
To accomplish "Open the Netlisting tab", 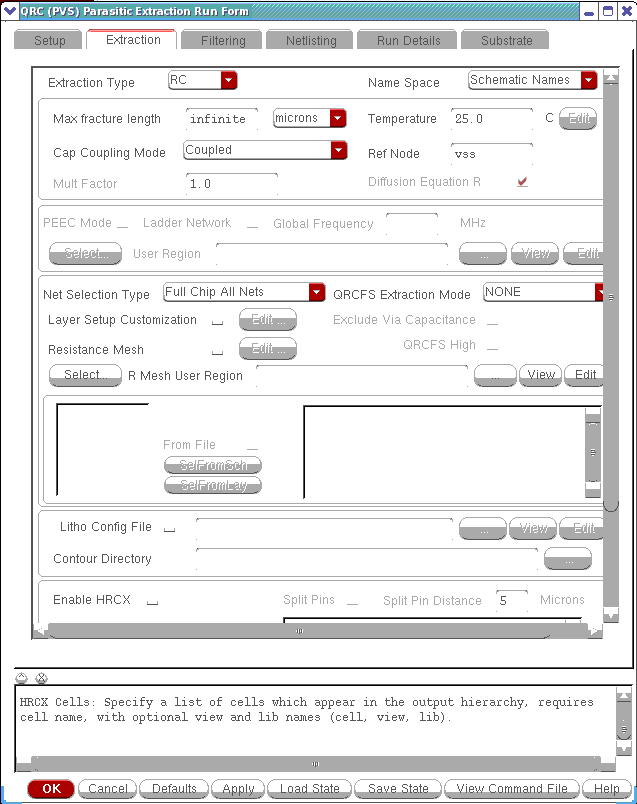I will [x=310, y=40].
